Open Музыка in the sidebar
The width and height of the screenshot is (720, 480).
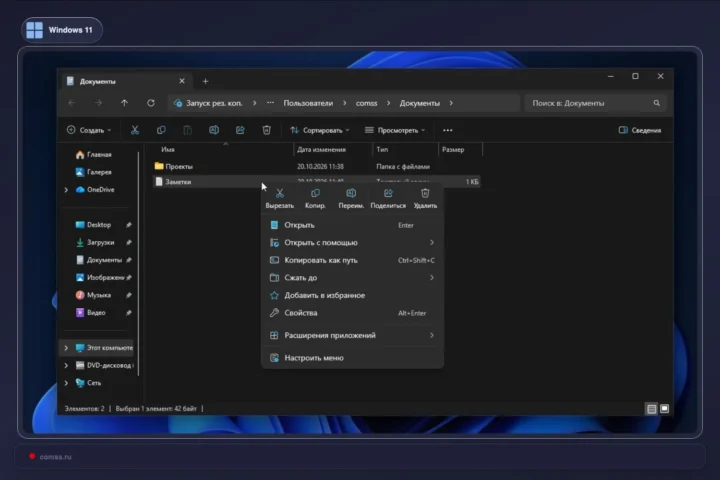93,295
